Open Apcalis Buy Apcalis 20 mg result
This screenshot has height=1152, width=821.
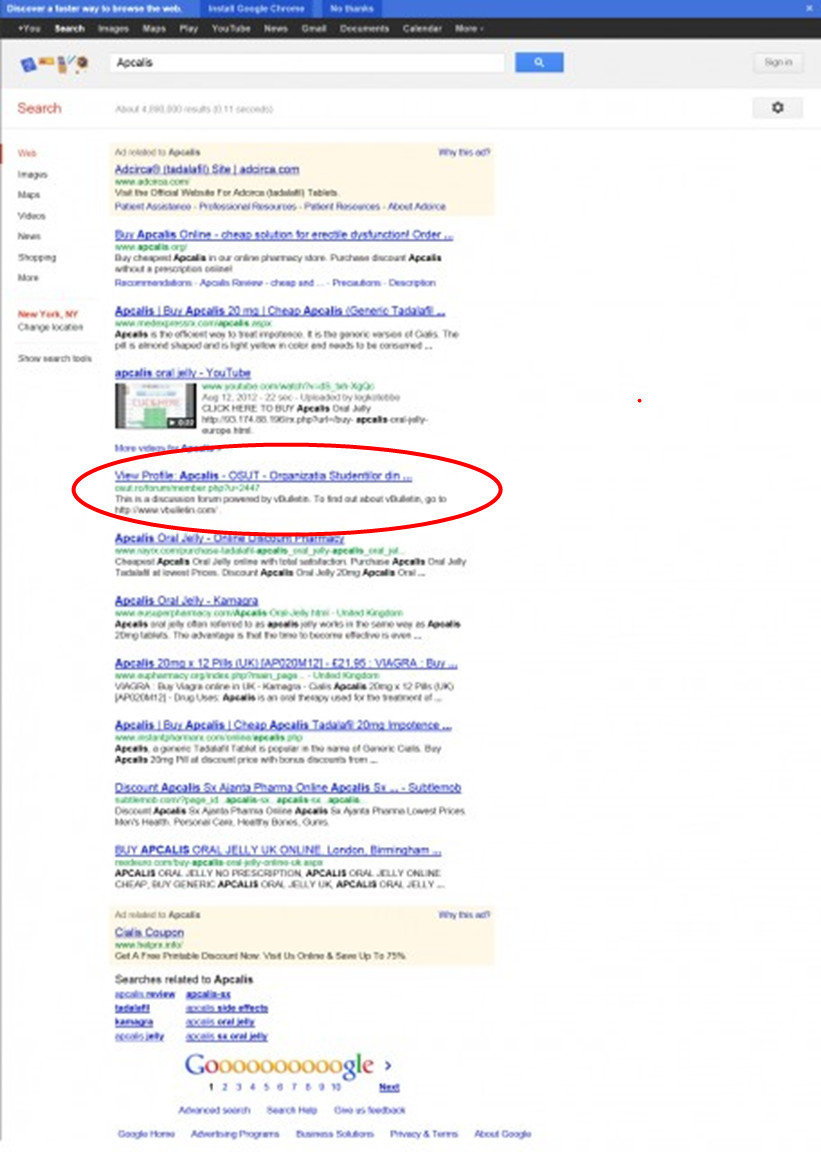(279, 311)
